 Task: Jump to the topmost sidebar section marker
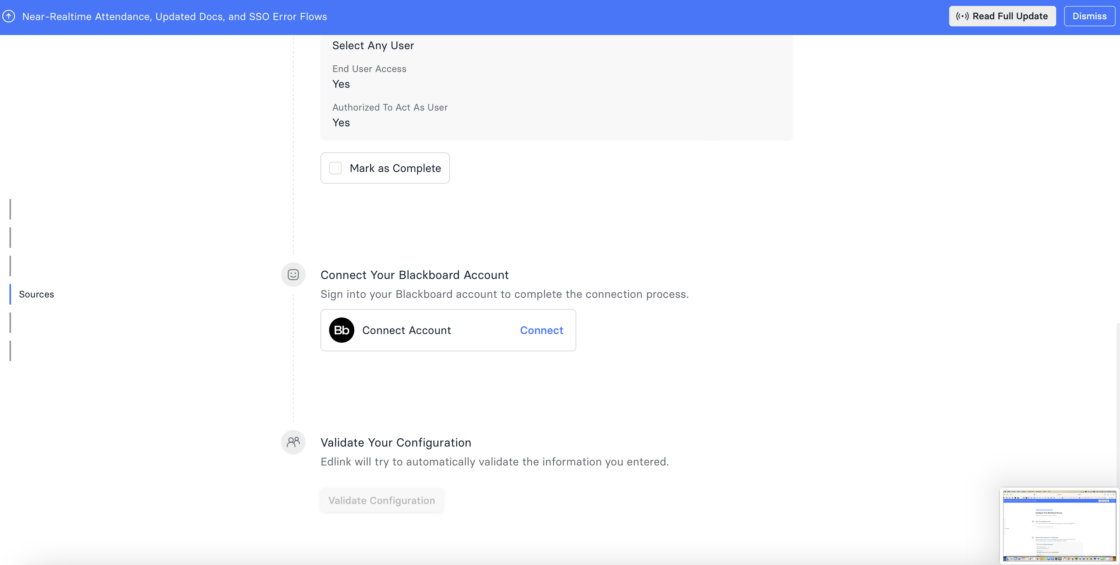[10, 209]
